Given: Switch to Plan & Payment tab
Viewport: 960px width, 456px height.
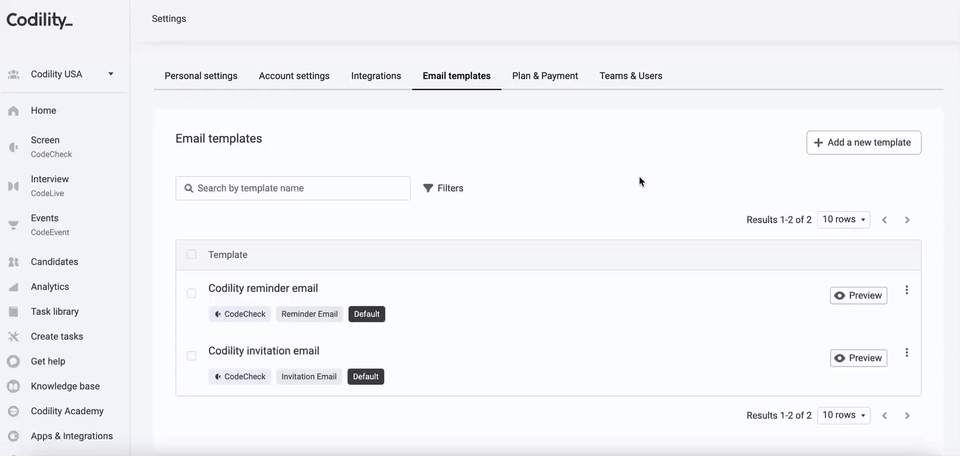Looking at the screenshot, I should pyautogui.click(x=545, y=76).
